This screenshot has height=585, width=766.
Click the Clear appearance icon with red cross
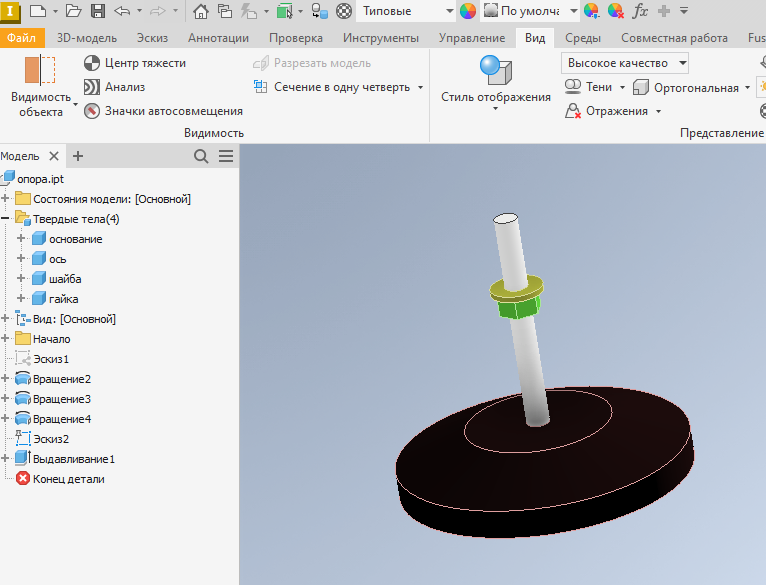[616, 11]
